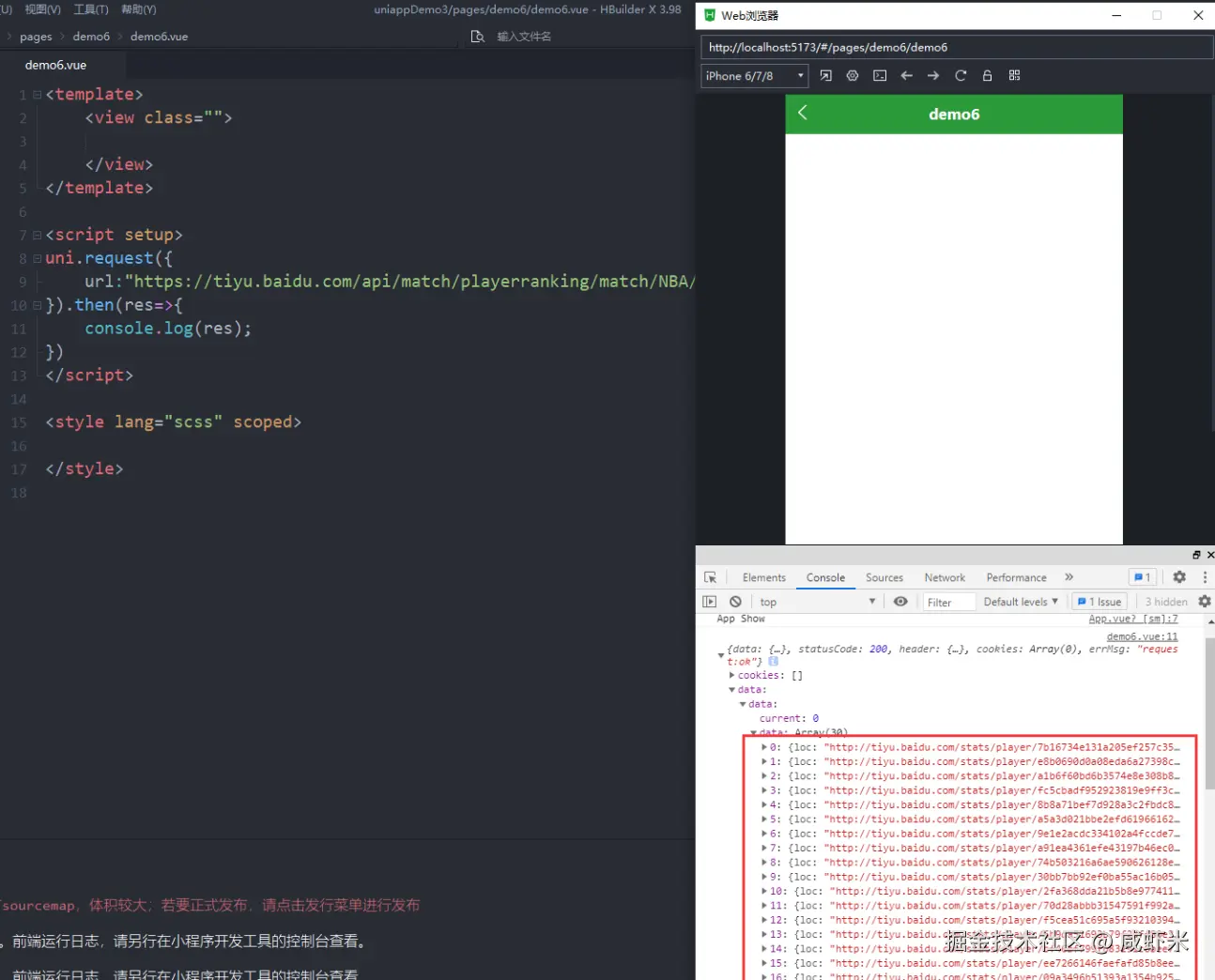Activate the inspect element picker icon
This screenshot has height=980, width=1215.
pos(711,577)
